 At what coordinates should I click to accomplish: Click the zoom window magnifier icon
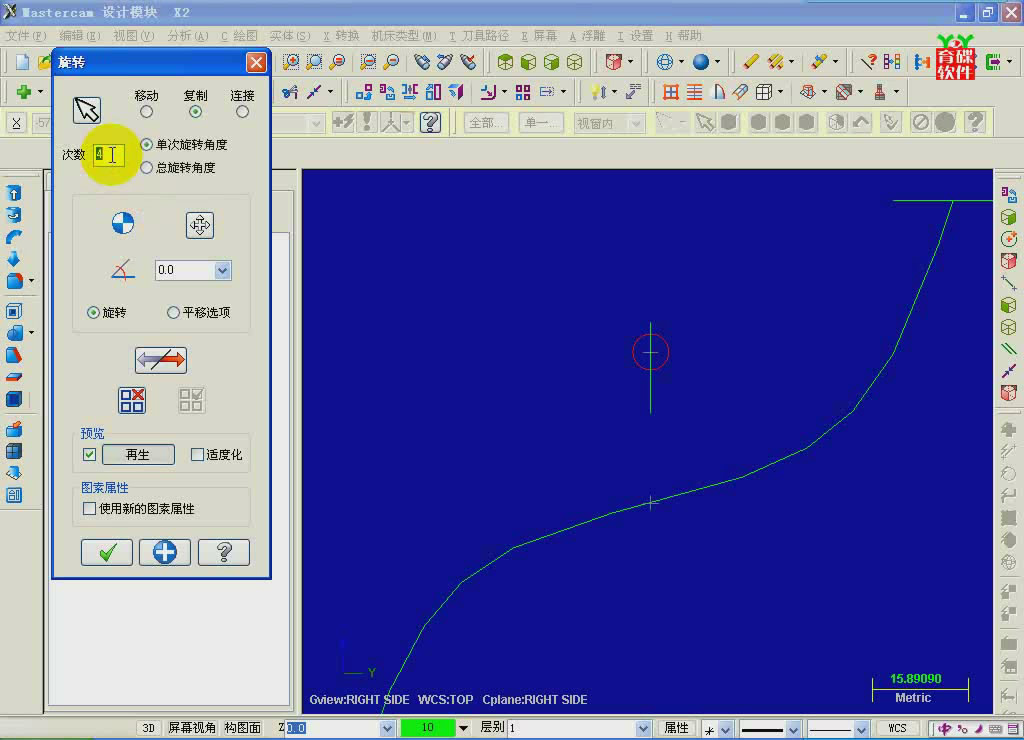coord(291,62)
